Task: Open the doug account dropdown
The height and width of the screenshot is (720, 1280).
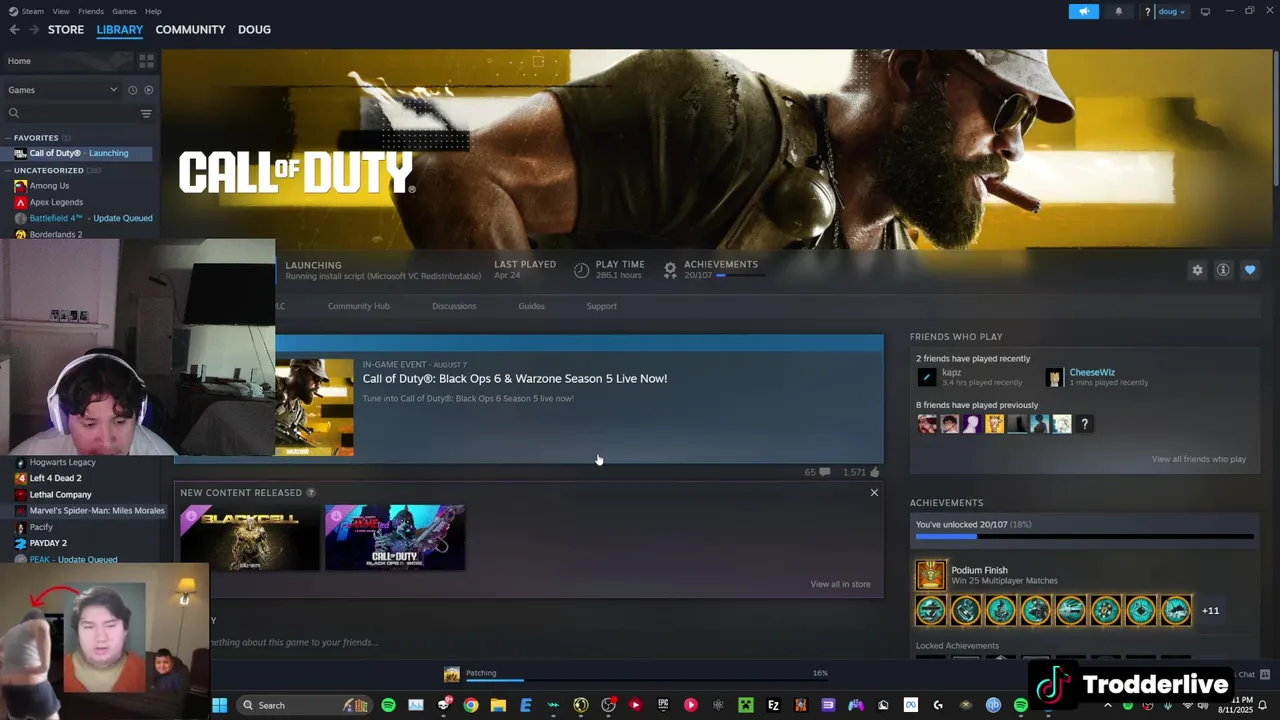Action: (x=1171, y=11)
